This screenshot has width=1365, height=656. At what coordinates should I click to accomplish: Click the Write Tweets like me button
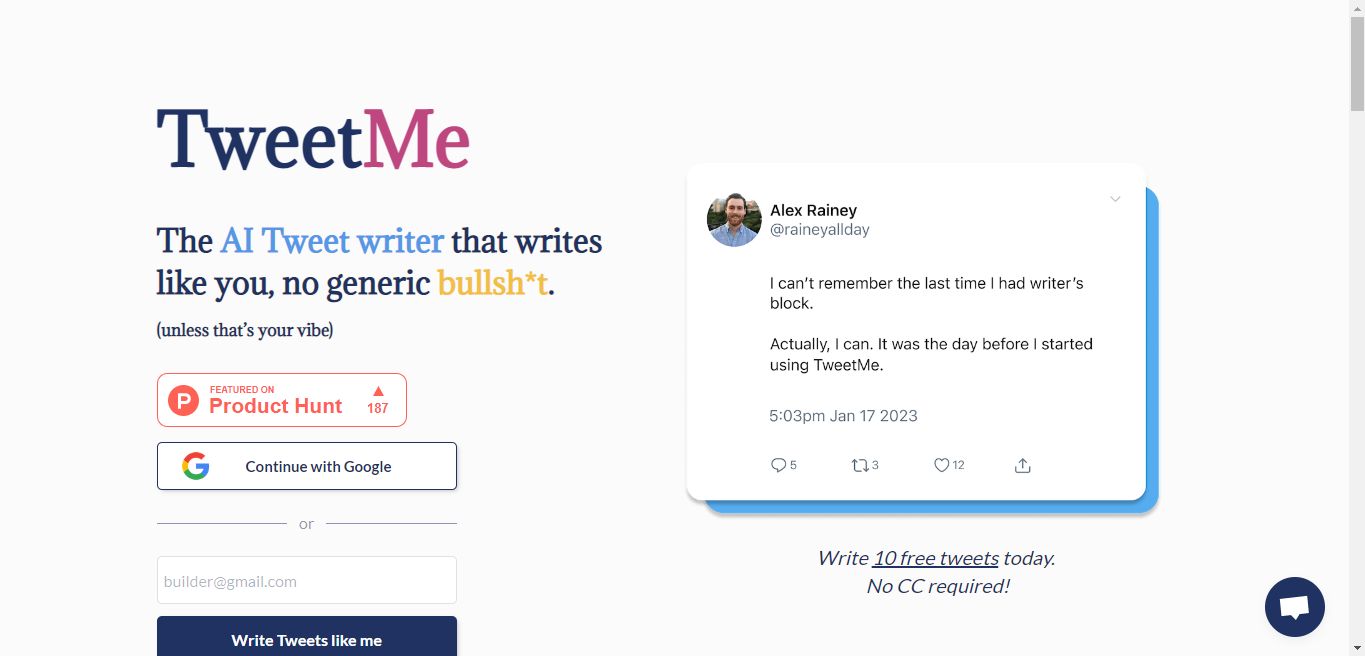tap(307, 636)
